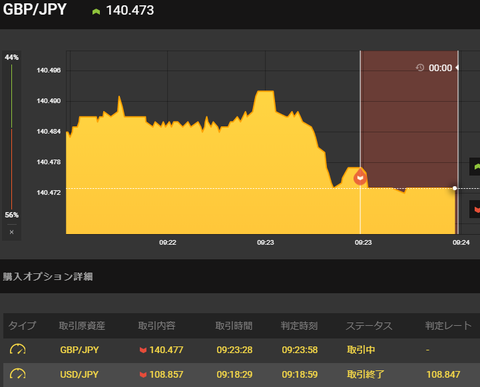This screenshot has height=387, width=480.
Task: Click the タイプ column header
Action: (22, 325)
